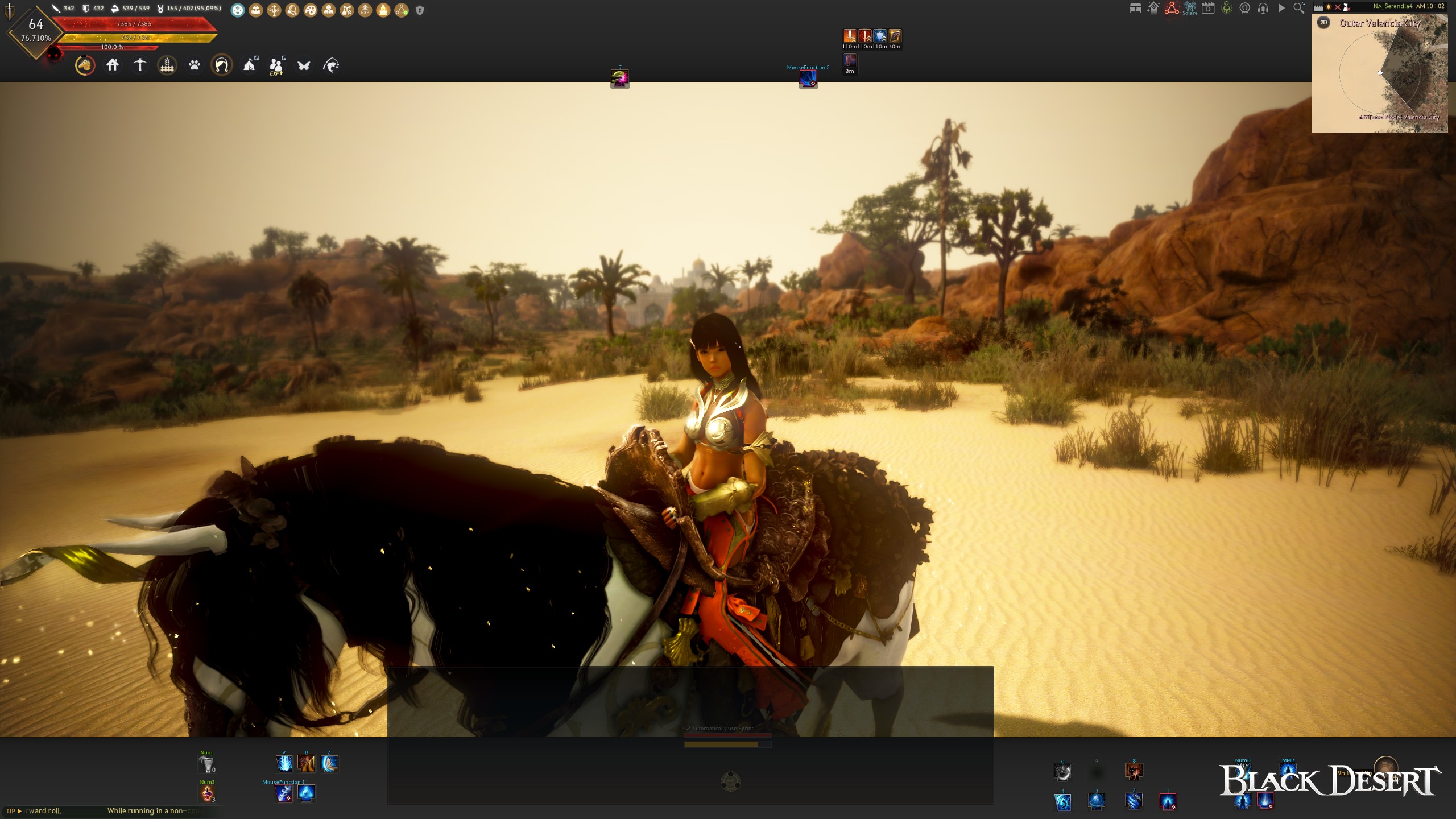
Task: Click the hotkey 4 blue skill icon
Action: point(1062,801)
